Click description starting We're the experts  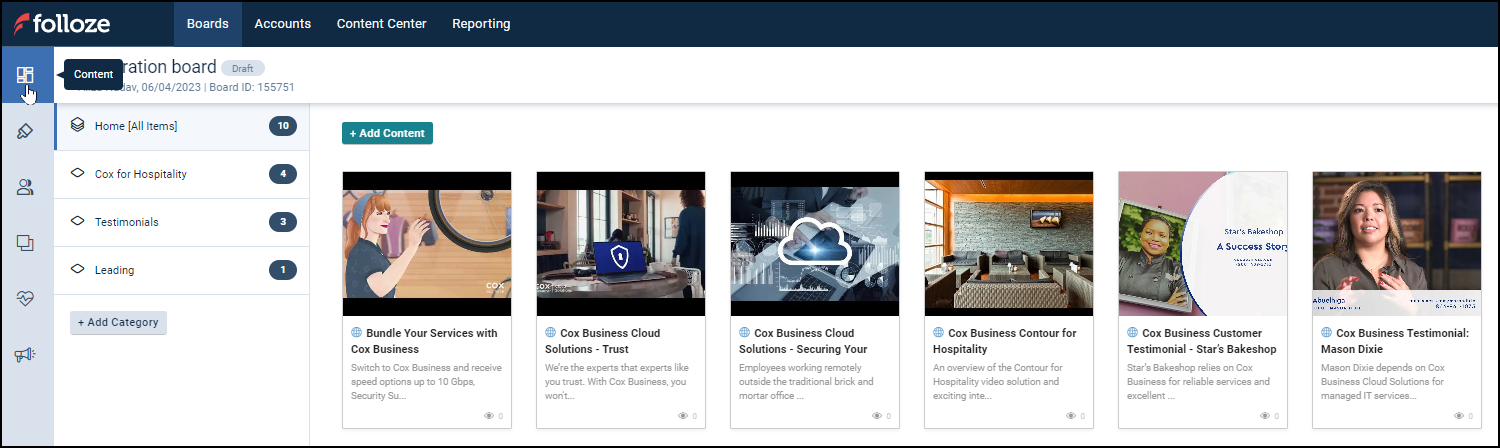618,382
